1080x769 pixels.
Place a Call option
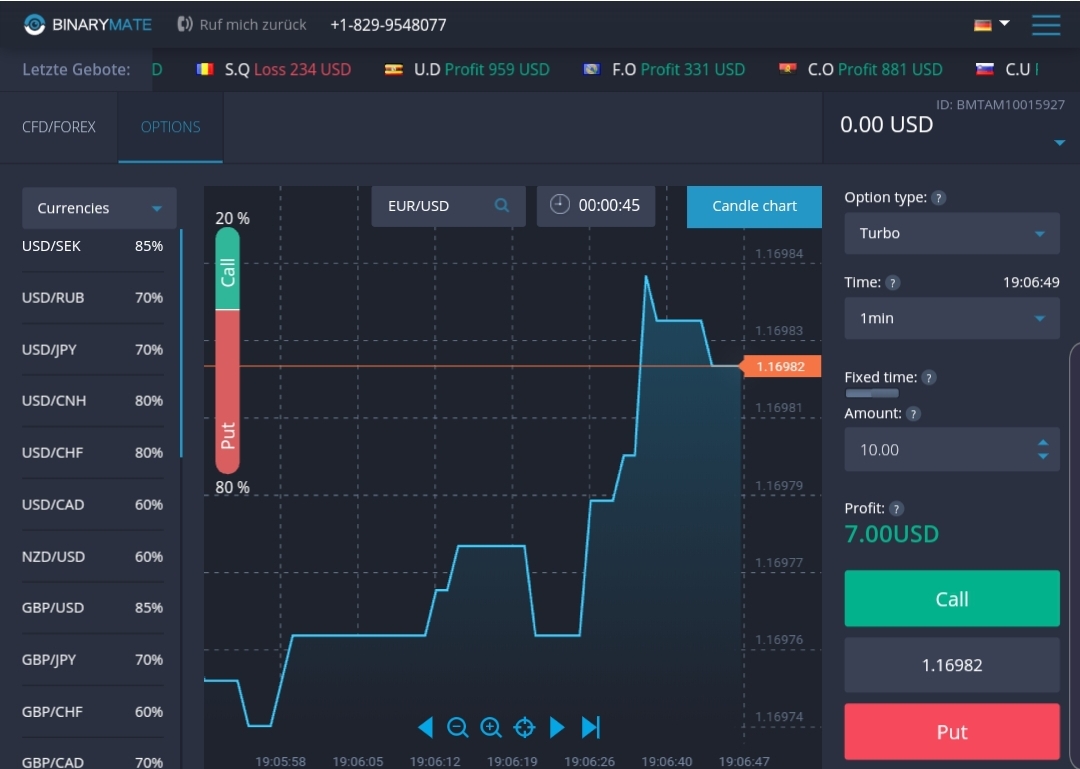coord(952,598)
